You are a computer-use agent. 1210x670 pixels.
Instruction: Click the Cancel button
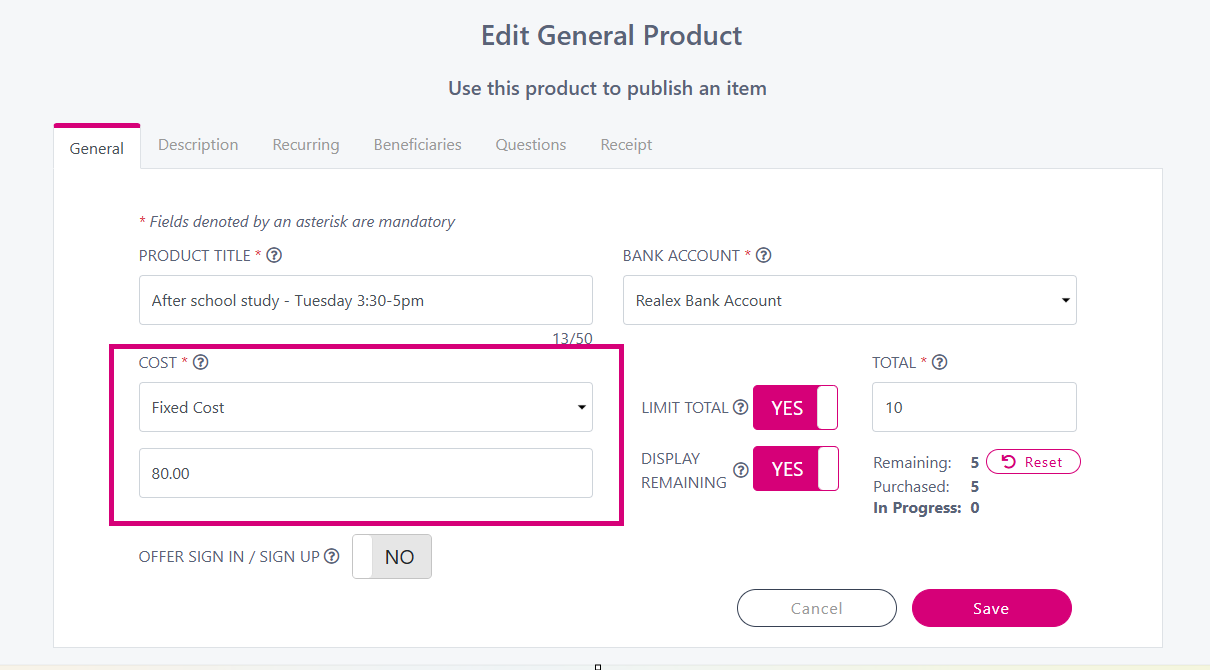click(816, 608)
